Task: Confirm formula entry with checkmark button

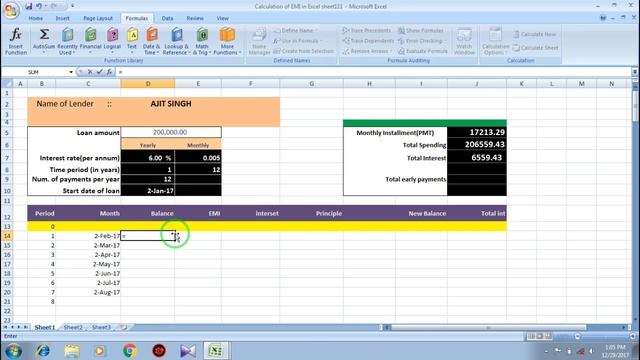Action: click(x=100, y=72)
